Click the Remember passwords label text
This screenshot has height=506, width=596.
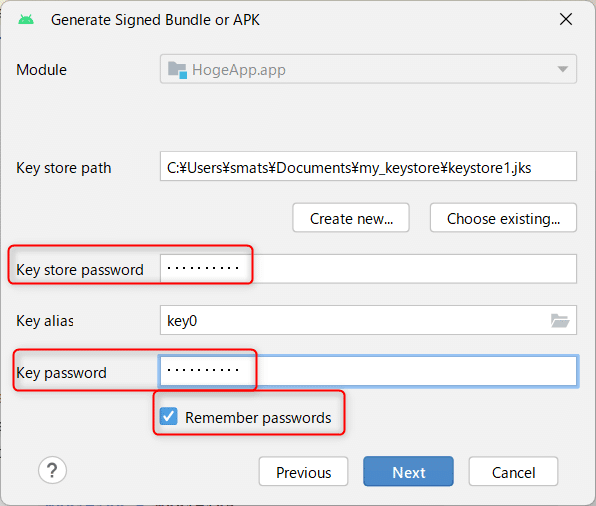pyautogui.click(x=258, y=418)
